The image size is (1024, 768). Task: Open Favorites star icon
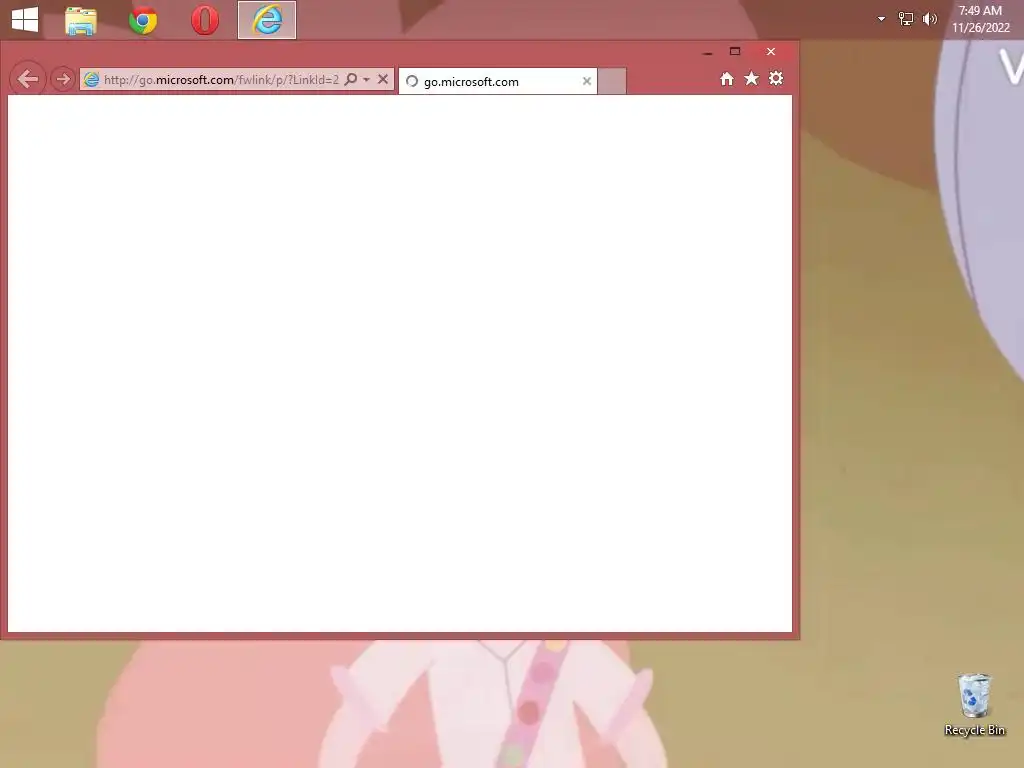752,79
